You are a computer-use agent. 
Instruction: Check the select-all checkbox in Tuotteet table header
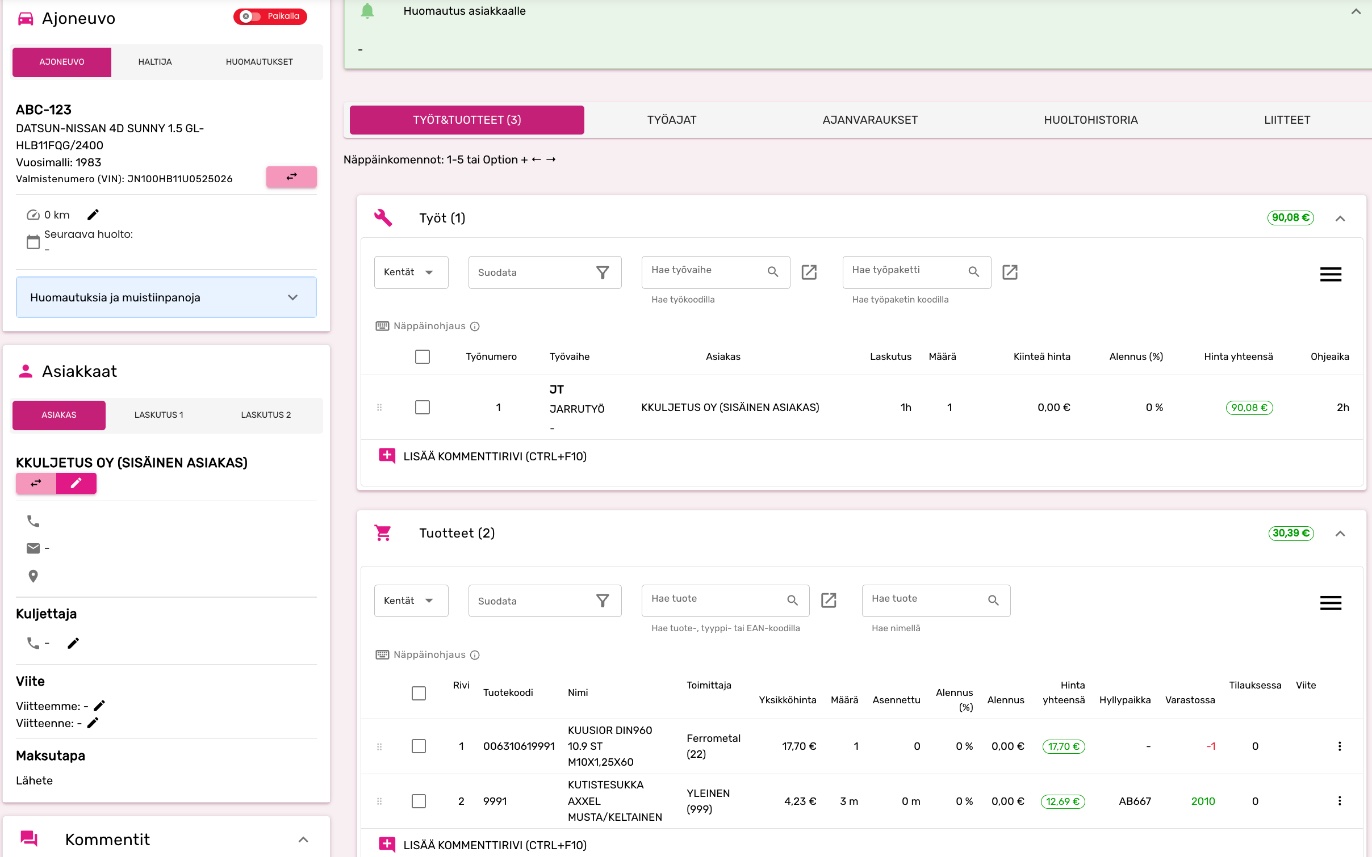419,693
